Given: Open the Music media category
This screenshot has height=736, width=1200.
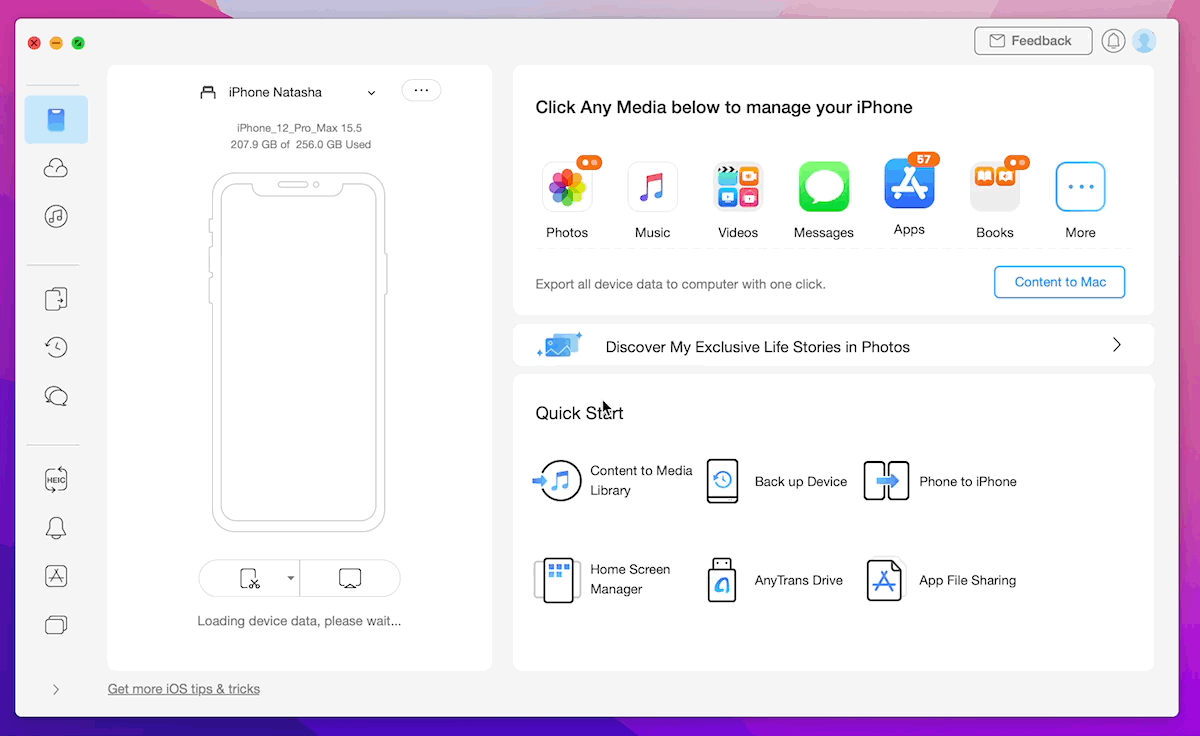Looking at the screenshot, I should coord(652,200).
